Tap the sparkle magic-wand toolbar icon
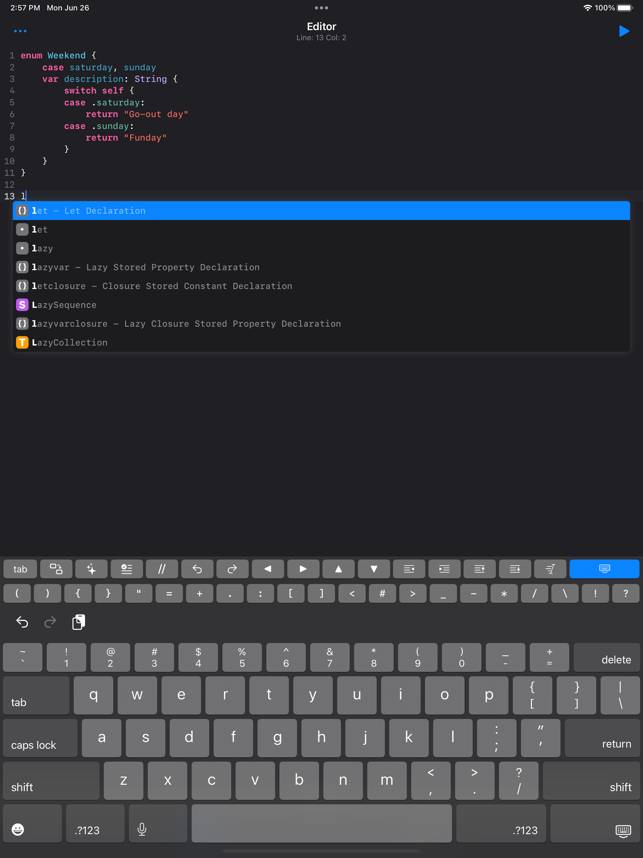 (91, 569)
